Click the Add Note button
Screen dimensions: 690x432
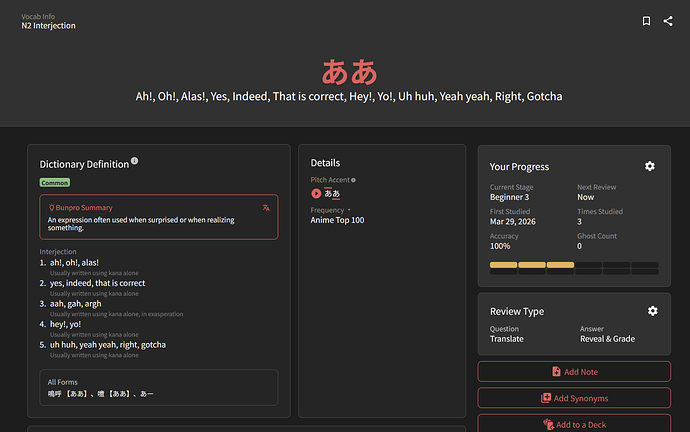point(574,372)
